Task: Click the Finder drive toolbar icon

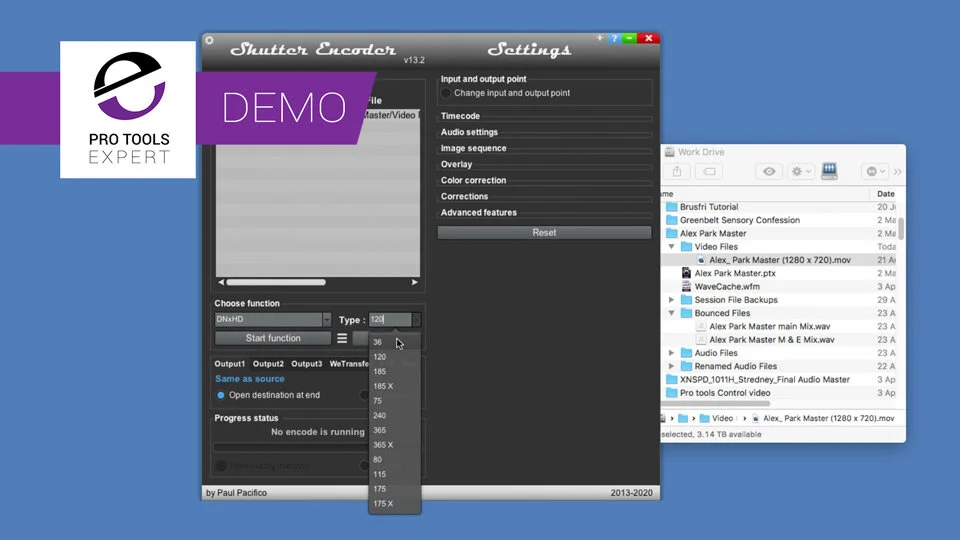Action: click(x=829, y=171)
